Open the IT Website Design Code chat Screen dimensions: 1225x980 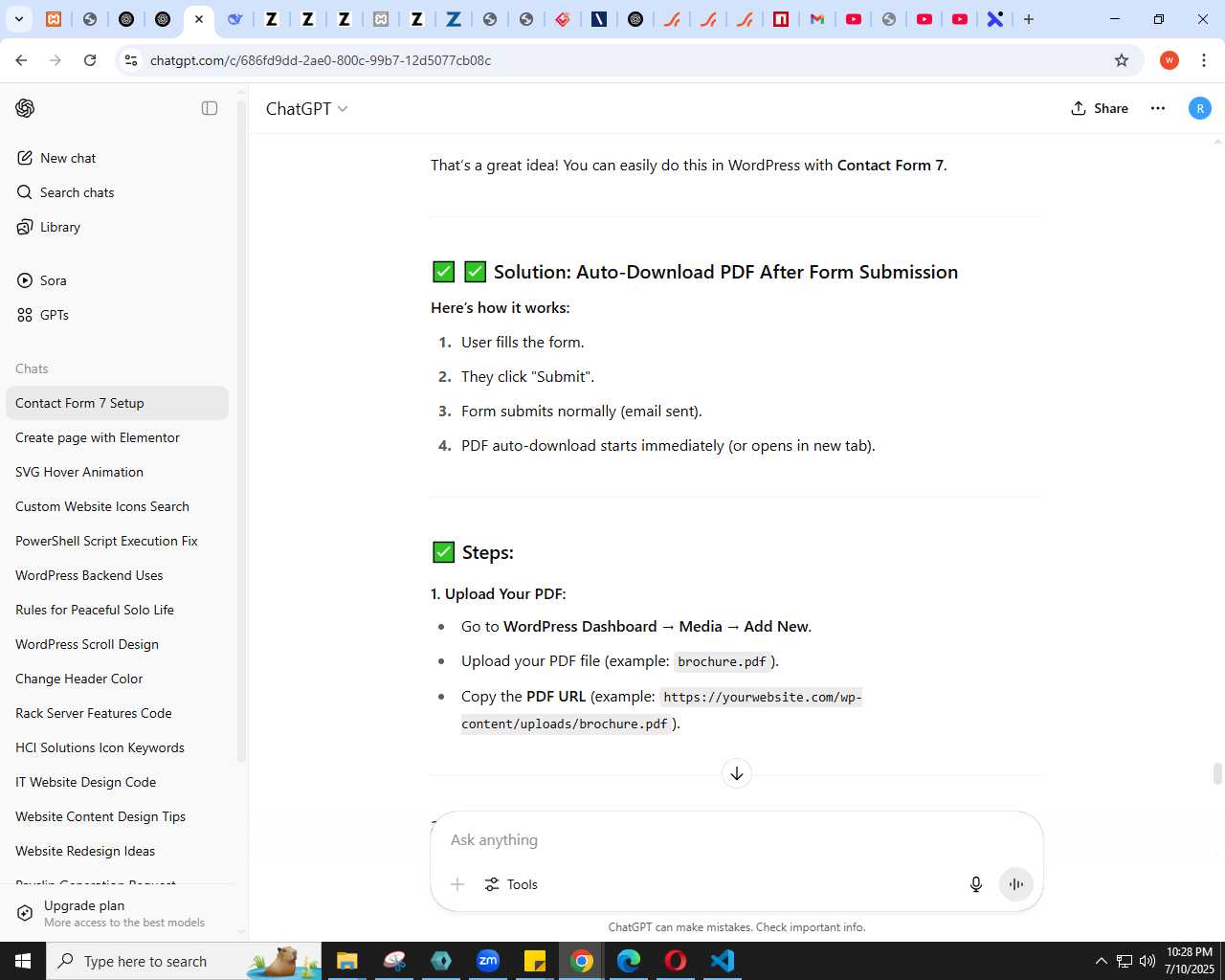coord(117,782)
